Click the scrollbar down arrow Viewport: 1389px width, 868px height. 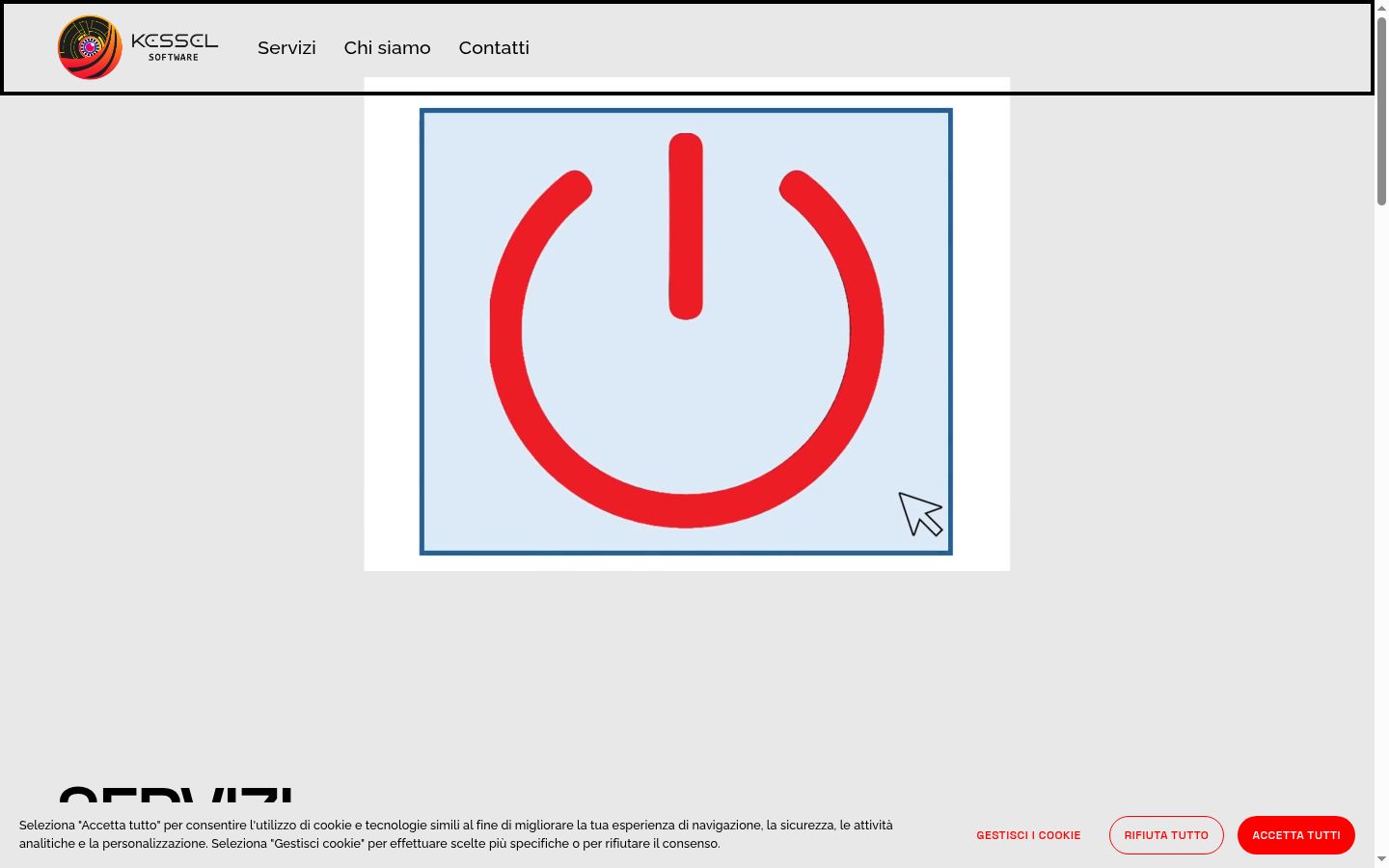(x=1381, y=859)
